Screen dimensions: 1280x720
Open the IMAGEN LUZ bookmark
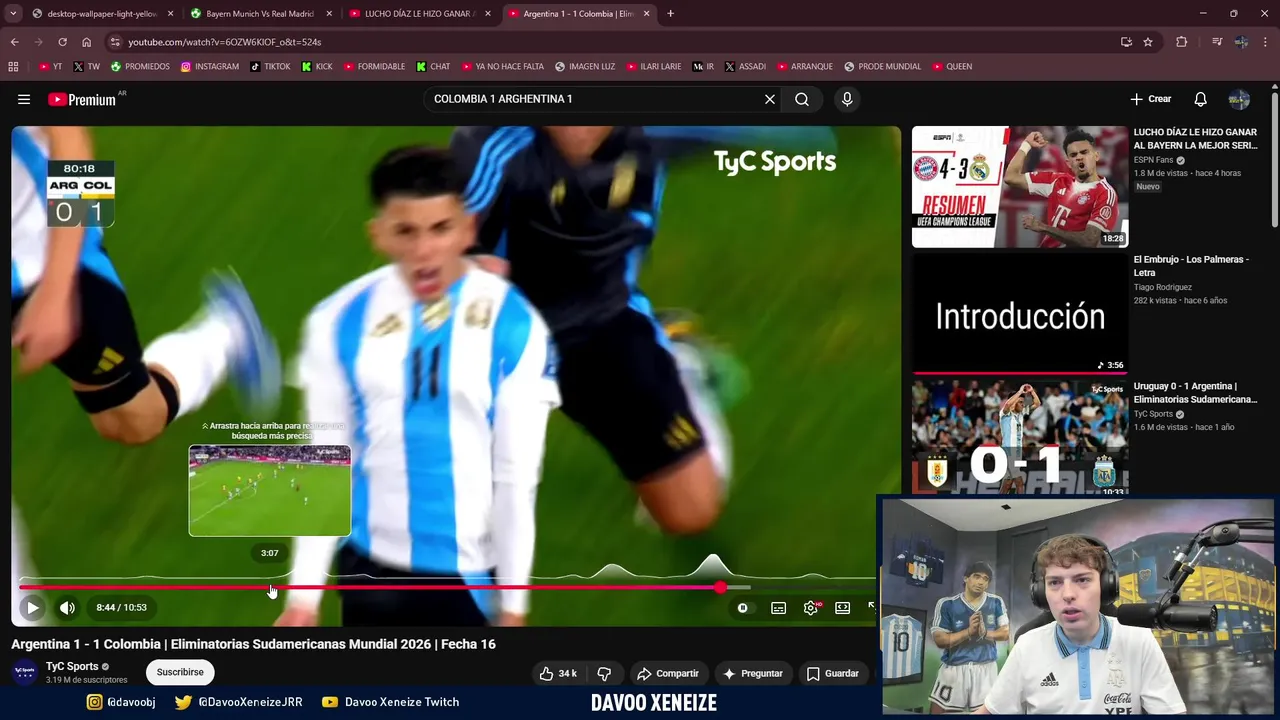click(x=585, y=67)
